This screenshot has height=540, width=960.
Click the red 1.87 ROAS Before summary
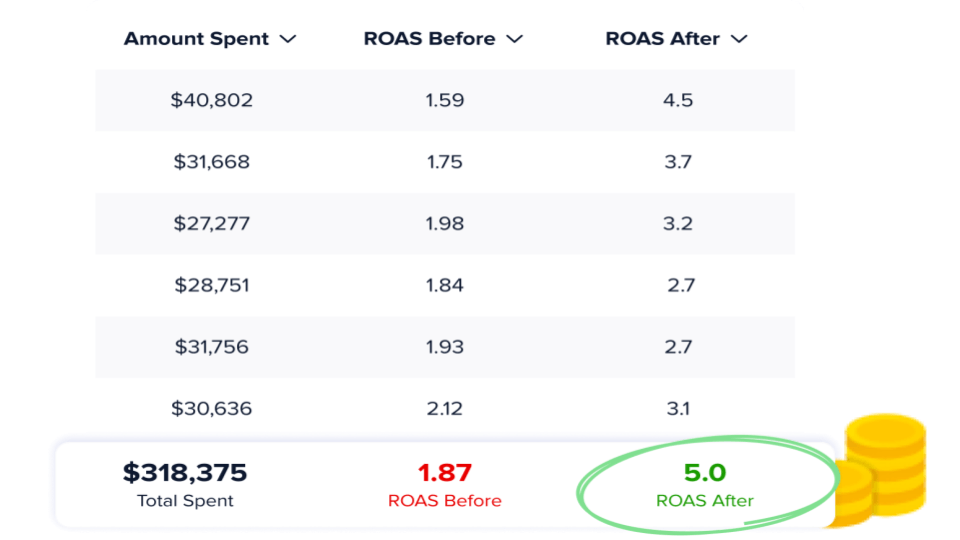(444, 473)
